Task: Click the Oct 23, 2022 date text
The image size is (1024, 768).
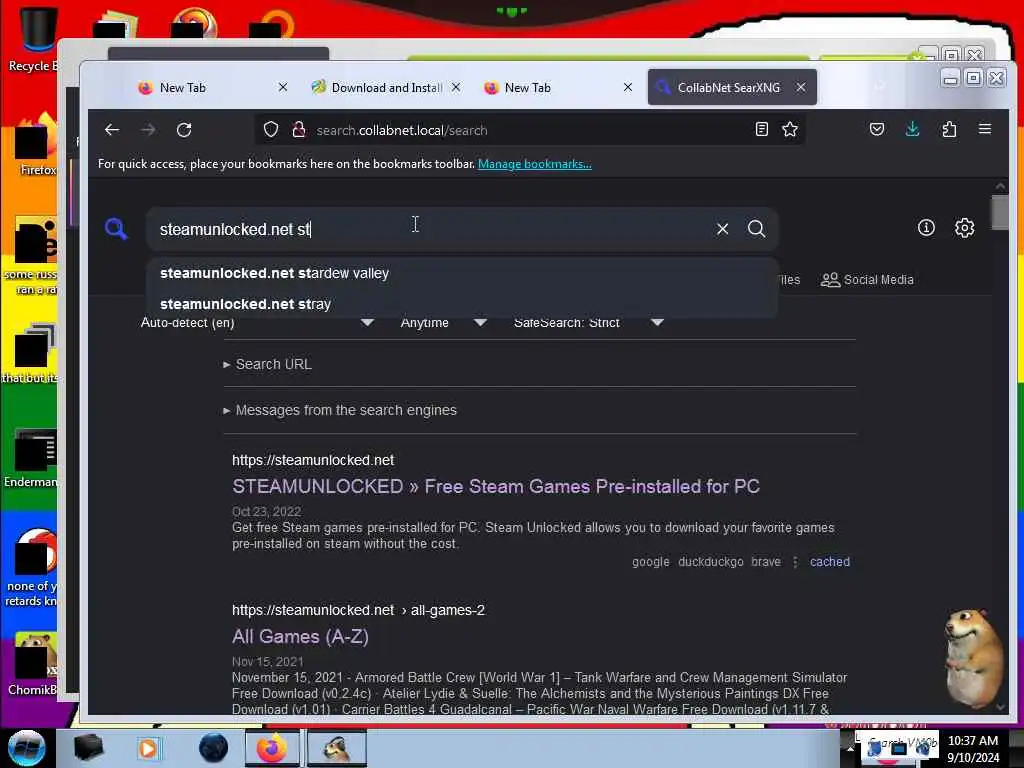Action: click(x=266, y=511)
